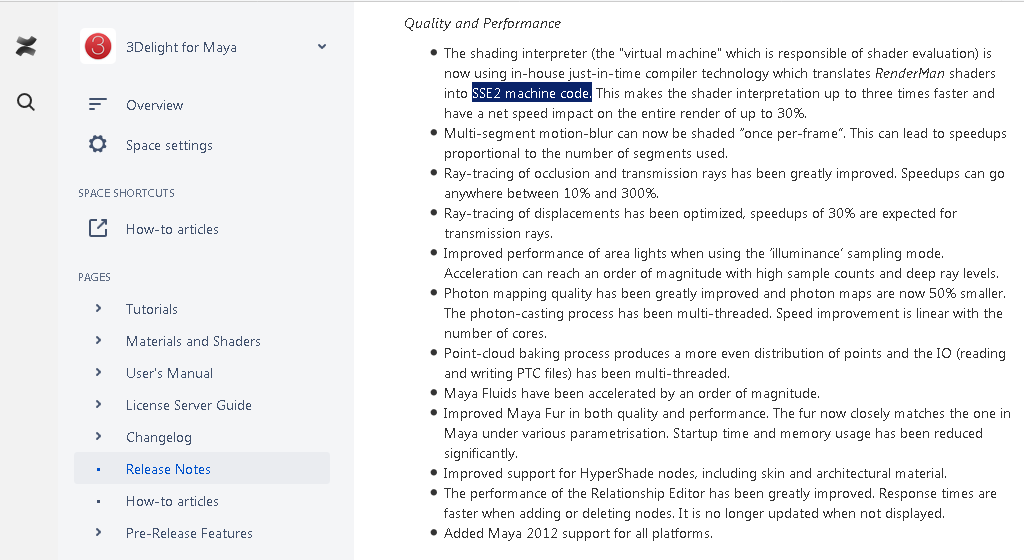Go to Space settings
1024x560 pixels.
click(169, 145)
